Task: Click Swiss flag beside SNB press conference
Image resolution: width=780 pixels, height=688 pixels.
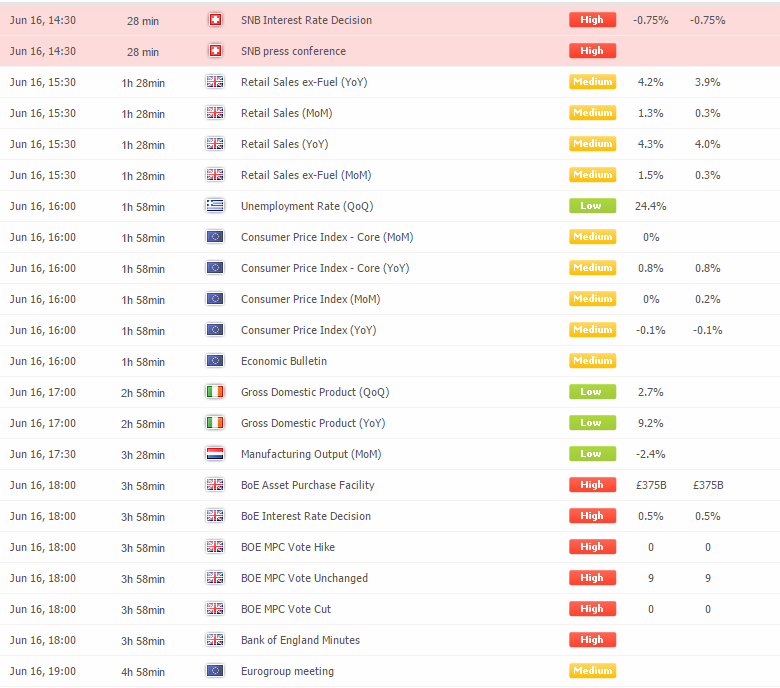Action: click(215, 51)
